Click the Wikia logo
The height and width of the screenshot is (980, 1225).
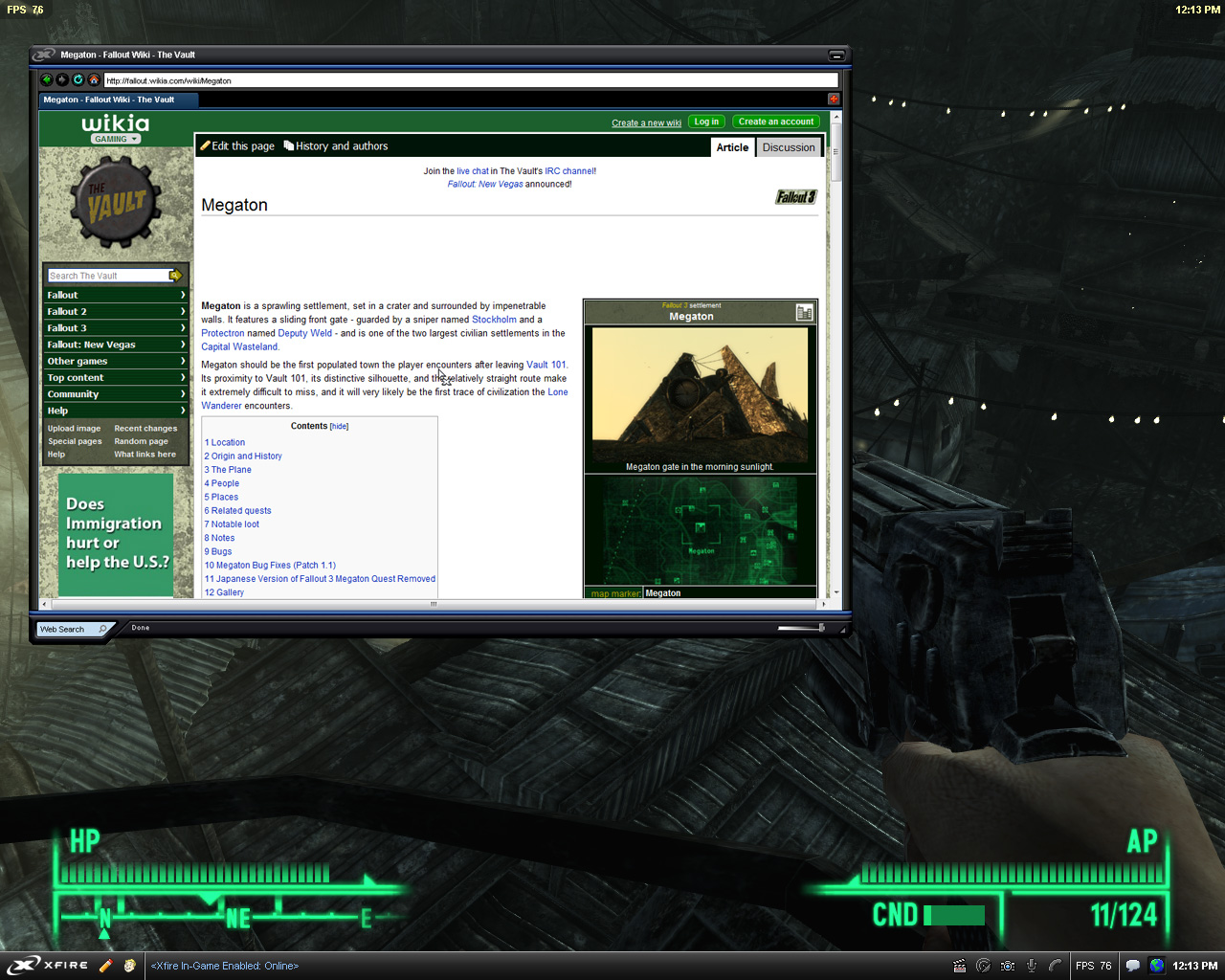(x=115, y=122)
